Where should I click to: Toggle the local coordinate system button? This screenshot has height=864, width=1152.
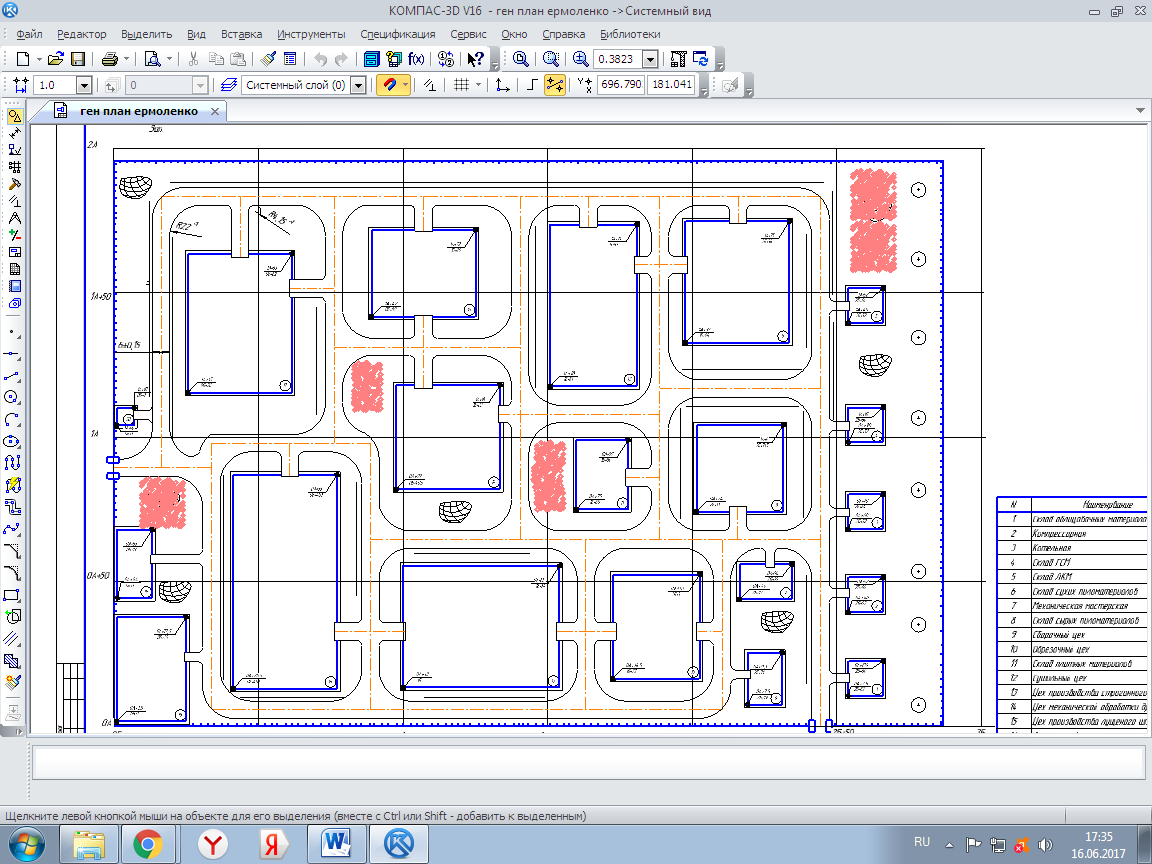tap(503, 85)
